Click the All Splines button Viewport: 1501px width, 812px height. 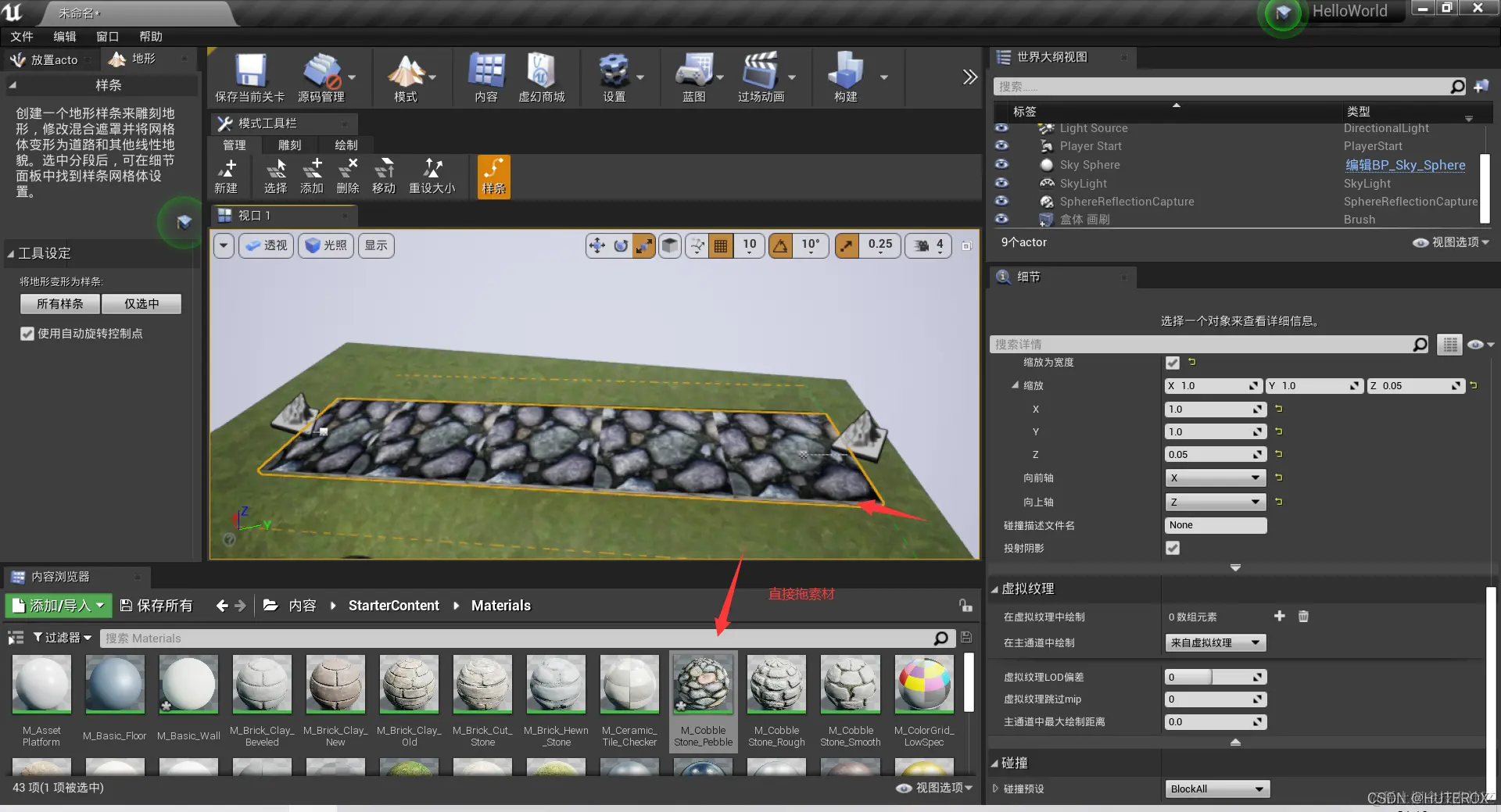(60, 304)
